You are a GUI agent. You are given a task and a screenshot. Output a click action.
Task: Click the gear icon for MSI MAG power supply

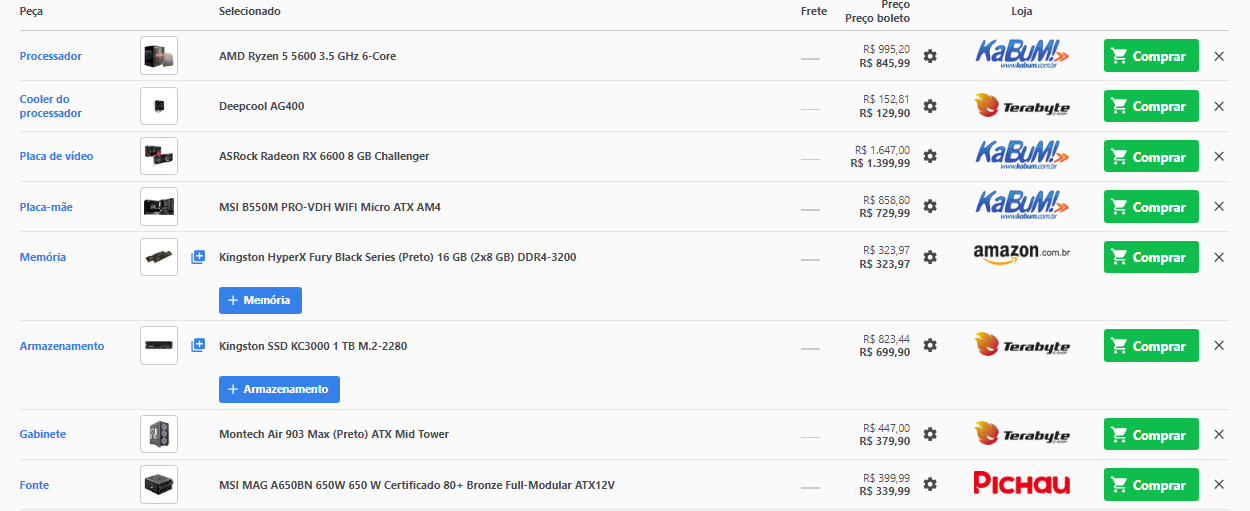(930, 484)
